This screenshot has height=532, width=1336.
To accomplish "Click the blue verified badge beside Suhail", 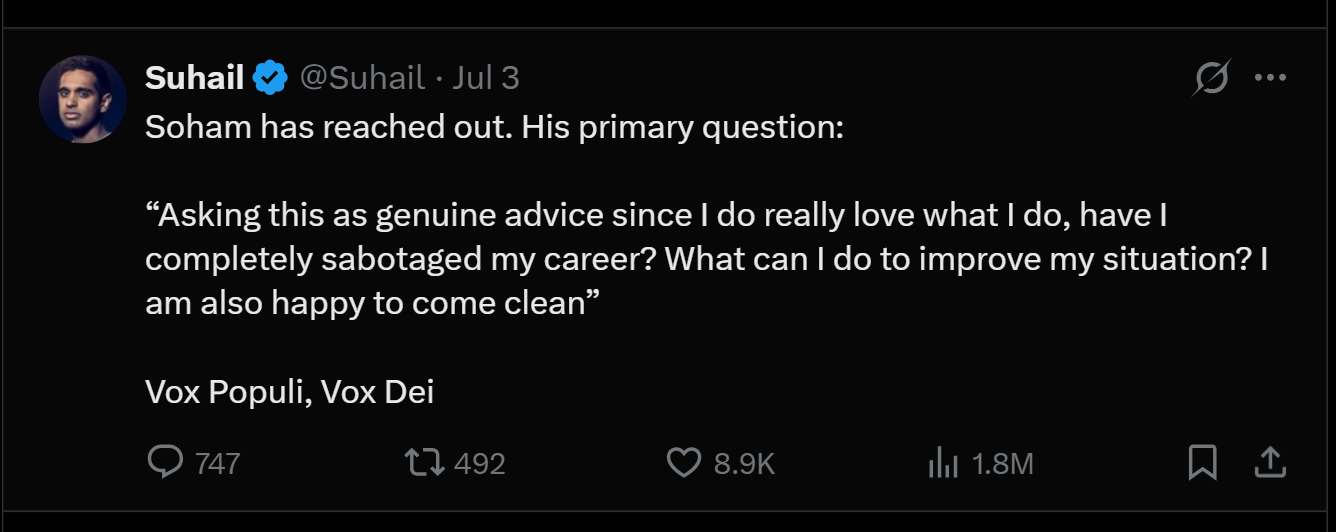I will pyautogui.click(x=270, y=78).
